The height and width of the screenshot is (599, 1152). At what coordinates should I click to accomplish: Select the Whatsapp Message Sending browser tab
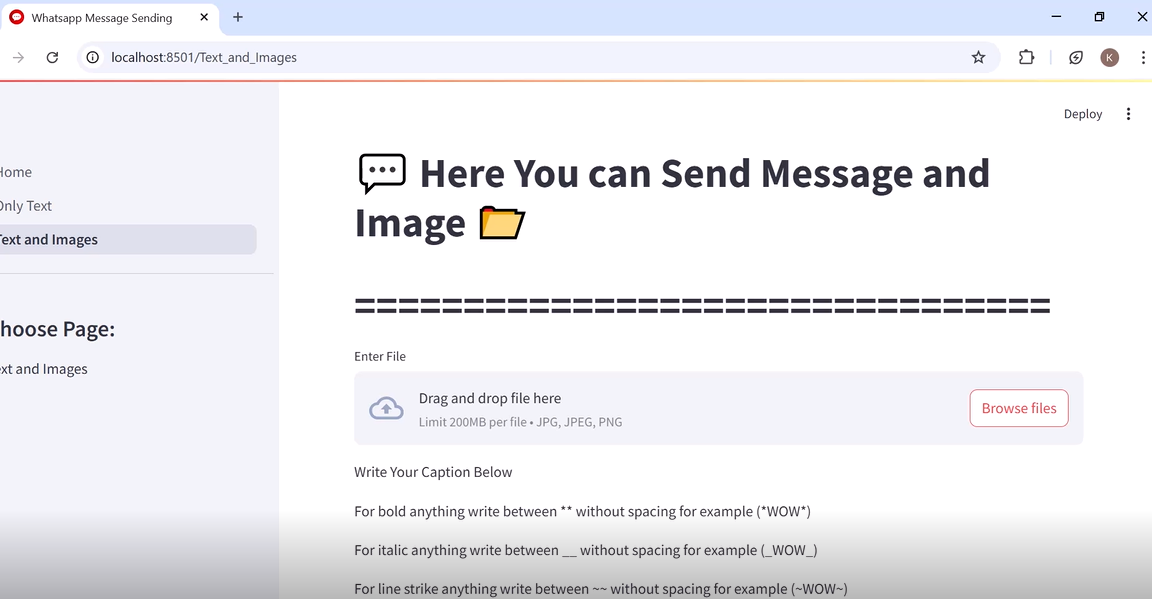pos(109,18)
